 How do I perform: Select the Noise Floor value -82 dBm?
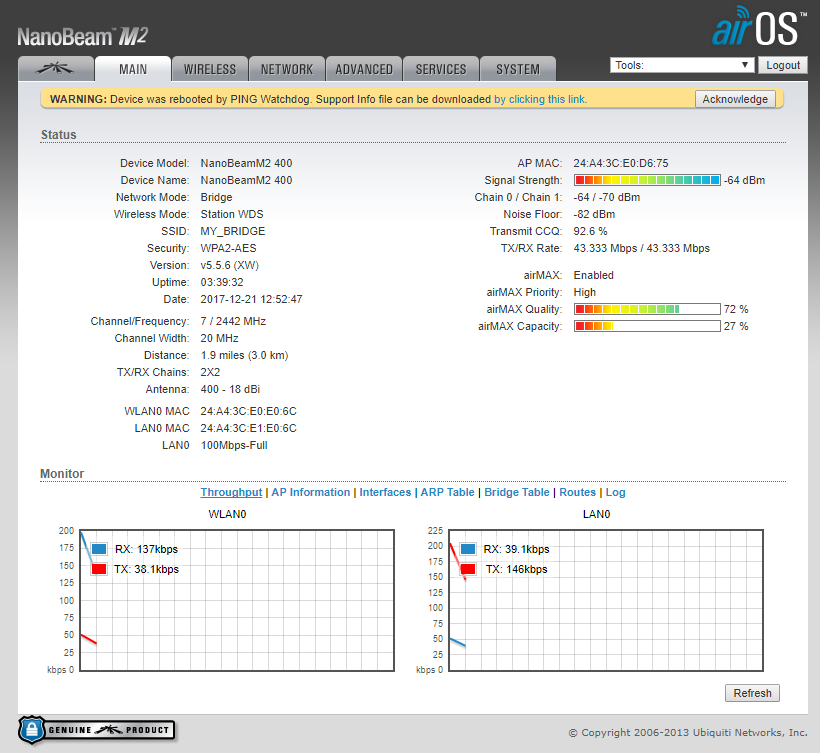click(x=594, y=214)
